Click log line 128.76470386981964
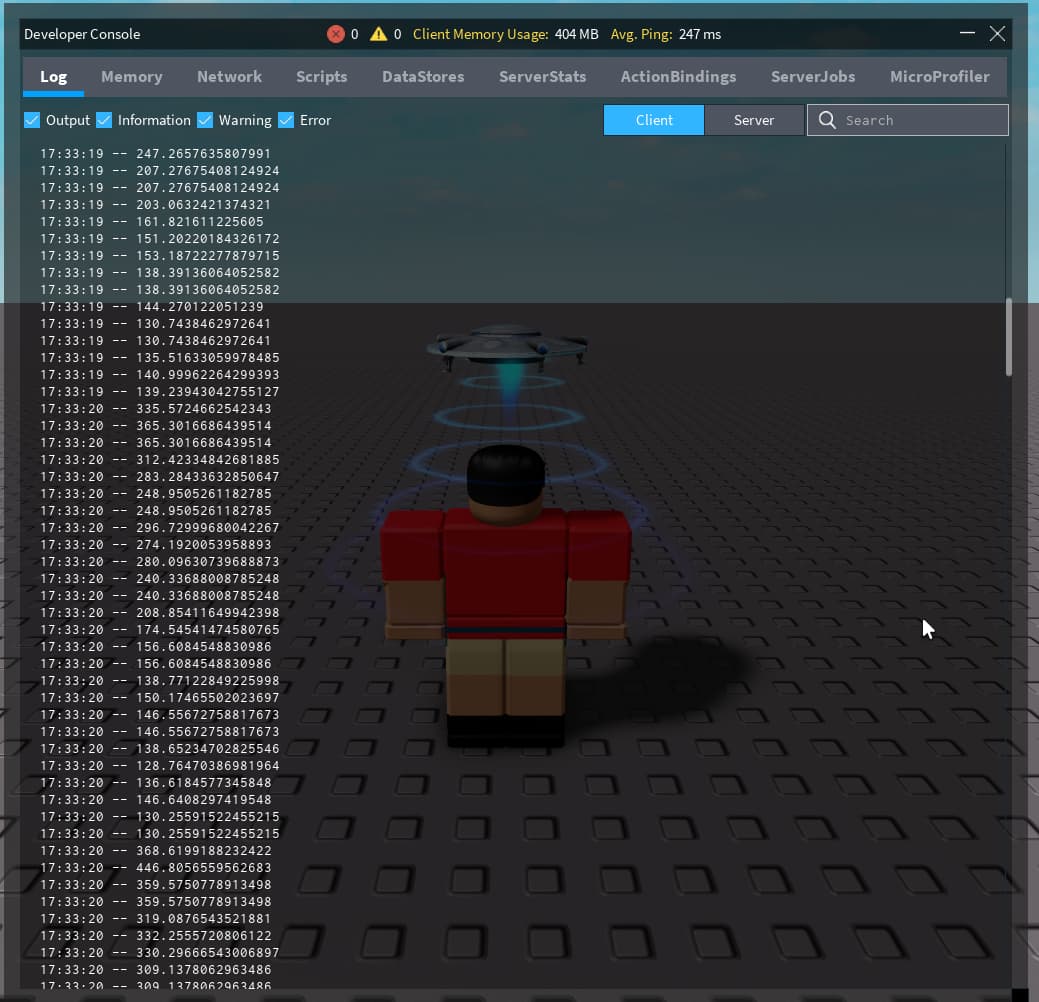This screenshot has height=1002, width=1039. click(x=160, y=766)
